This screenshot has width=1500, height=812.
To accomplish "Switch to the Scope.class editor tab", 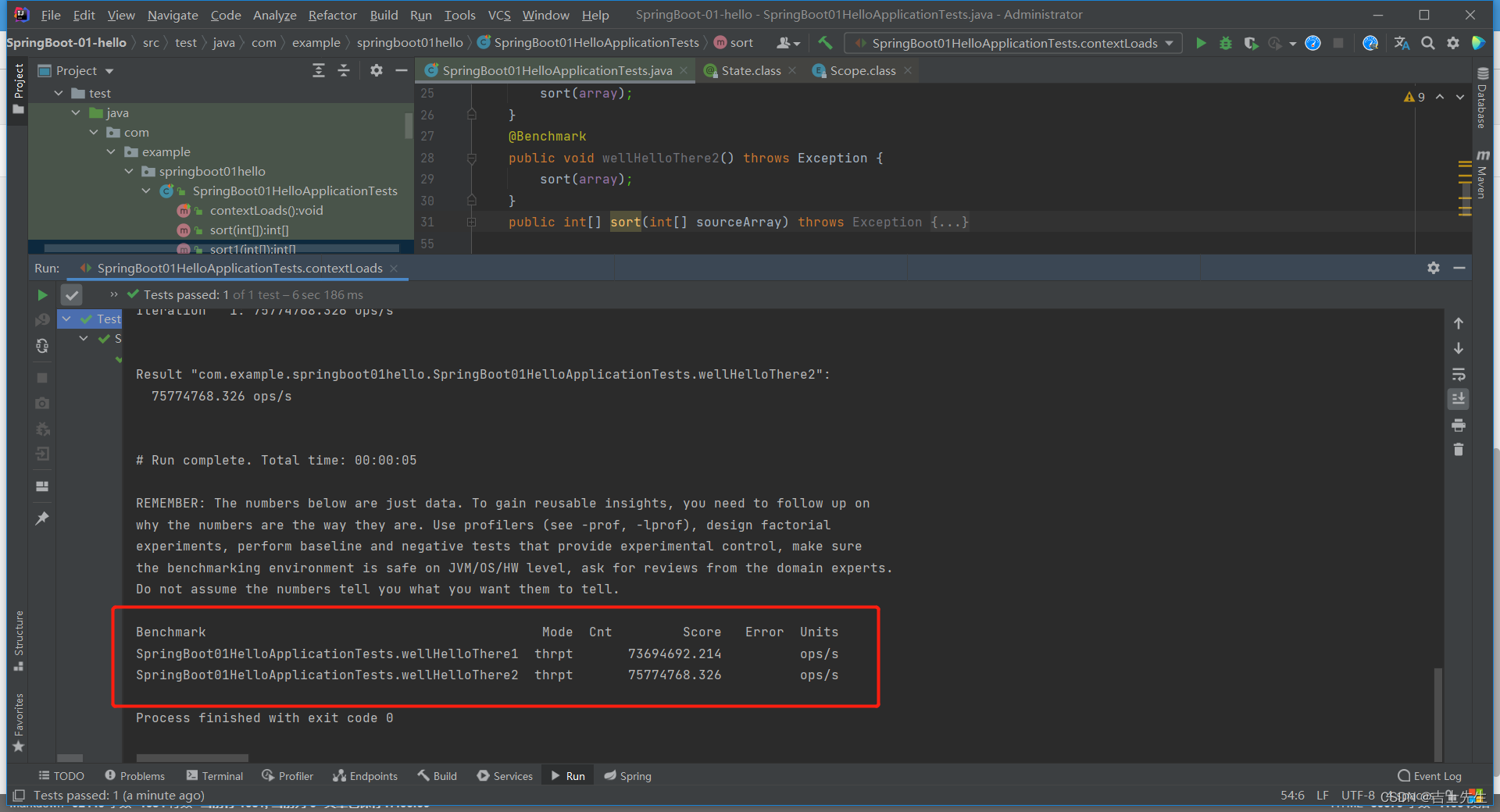I will (862, 71).
